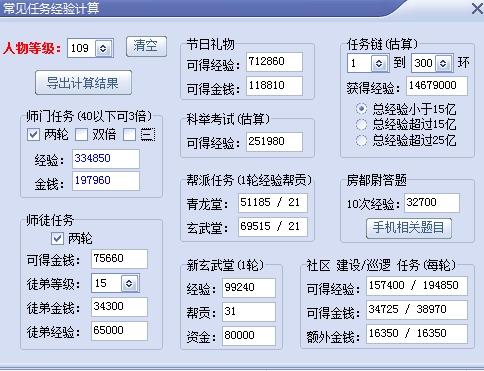Viewport: 484px width, 371px height.
Task: Select 总经验超过15亿 radio button
Action: (361, 124)
